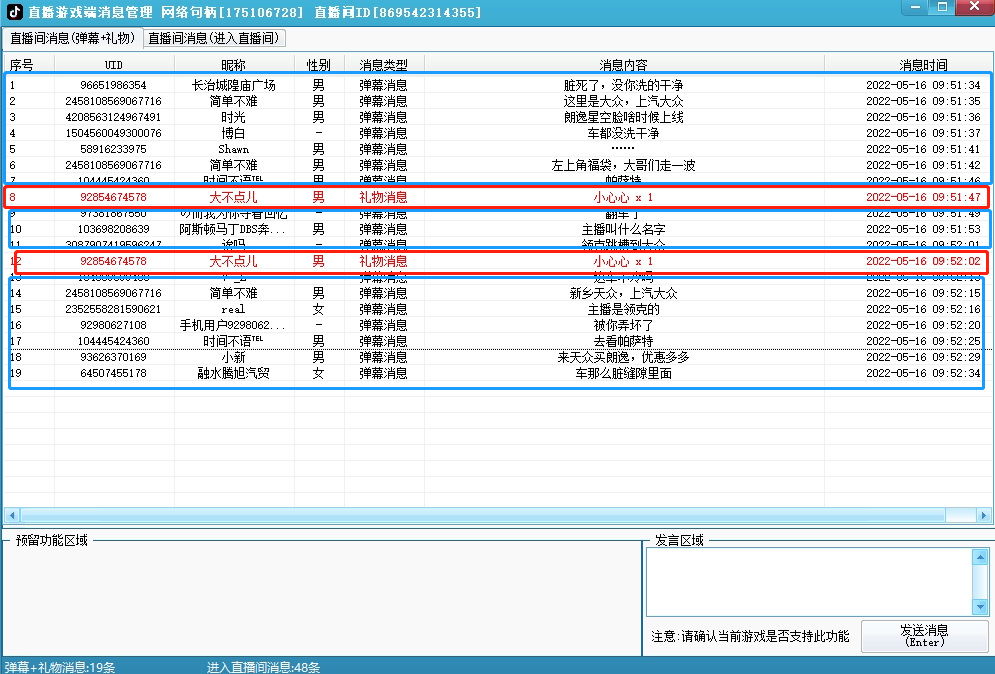Screen dimensions: 995x674
Task: Click down arrow of message box scrollbar
Action: click(x=980, y=607)
